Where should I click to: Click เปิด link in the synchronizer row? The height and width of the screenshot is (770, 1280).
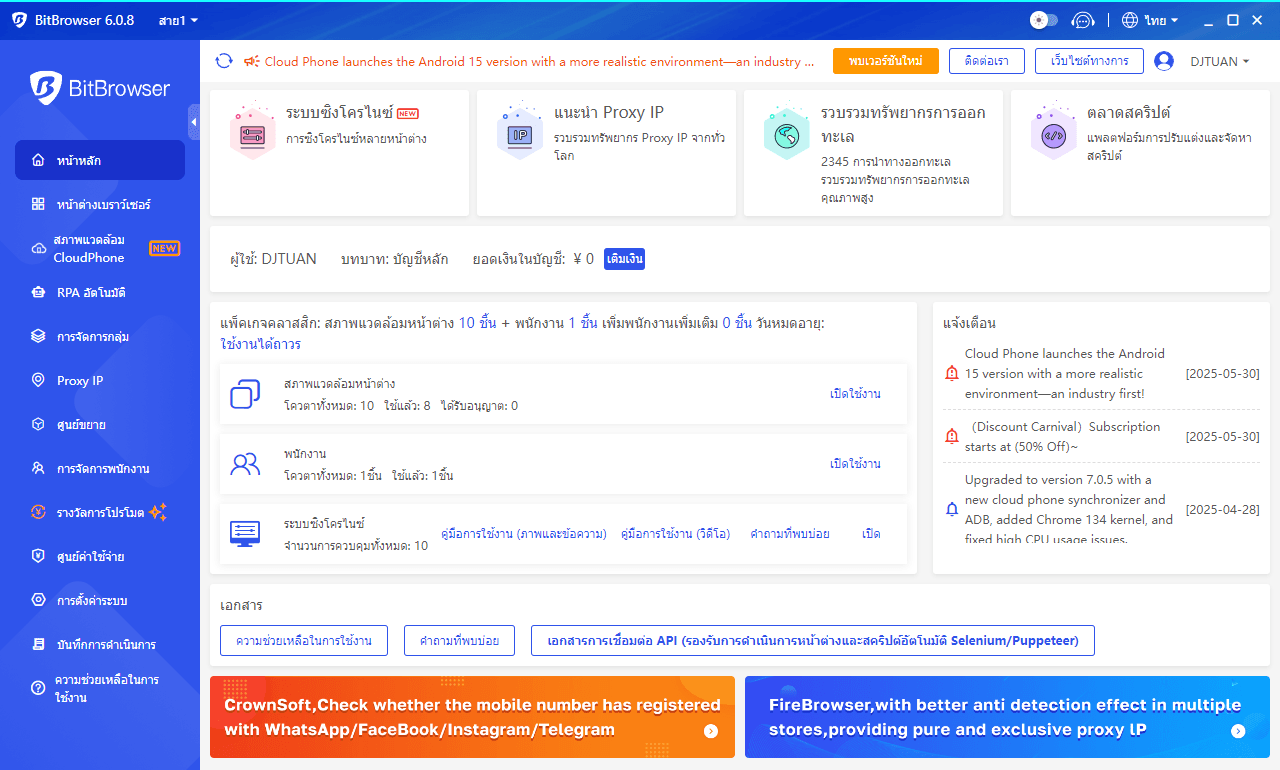coord(871,534)
